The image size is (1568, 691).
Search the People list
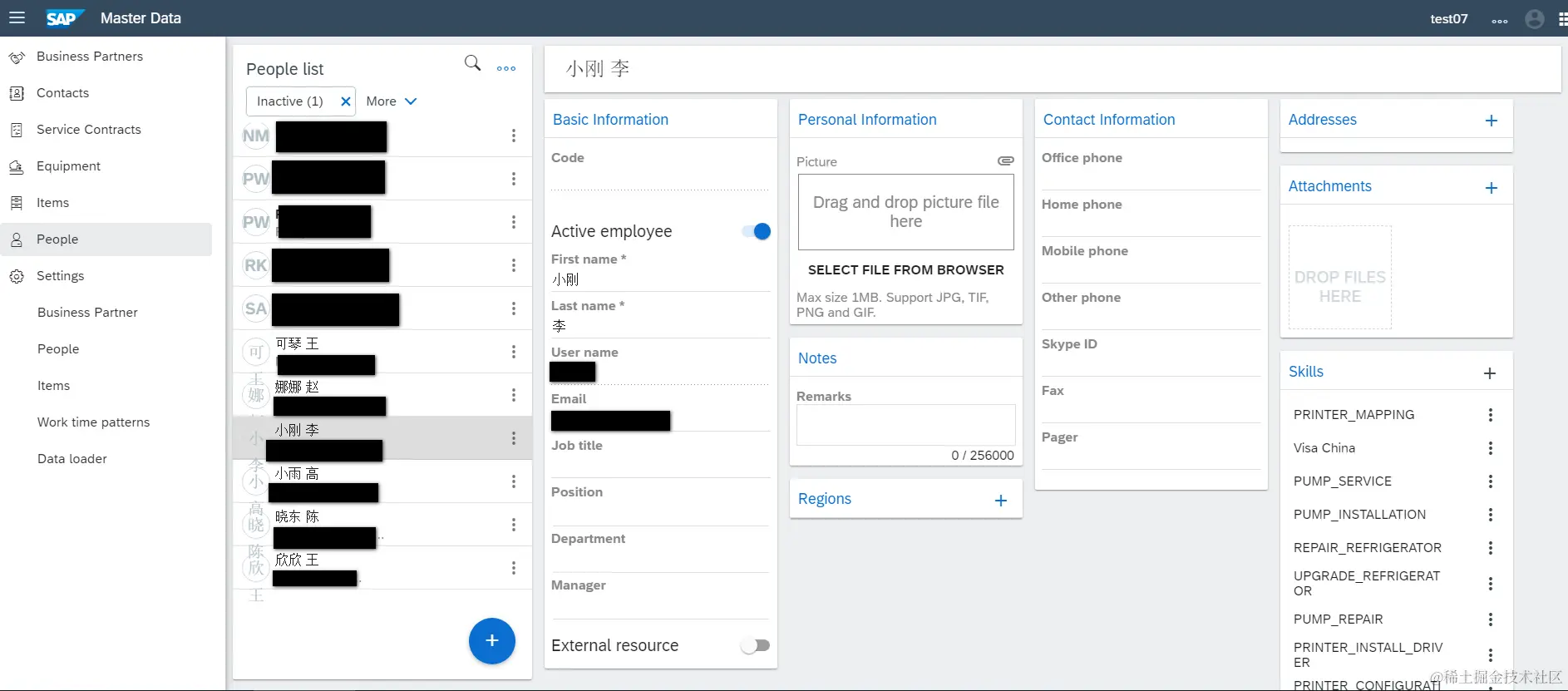pos(472,63)
